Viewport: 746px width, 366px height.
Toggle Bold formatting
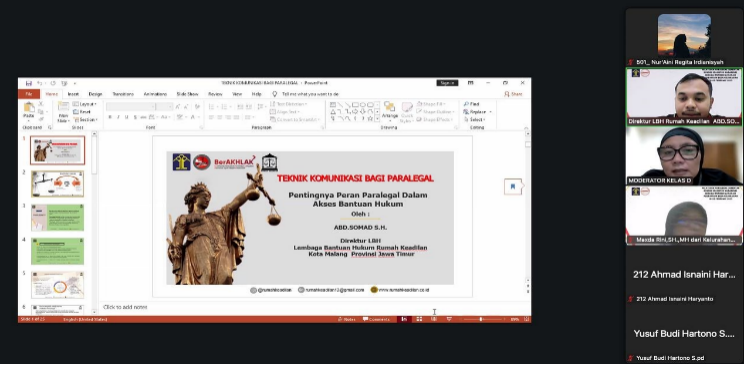110,117
